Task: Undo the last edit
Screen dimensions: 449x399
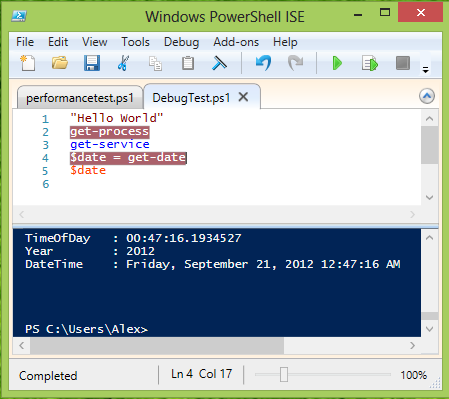Action: click(263, 63)
